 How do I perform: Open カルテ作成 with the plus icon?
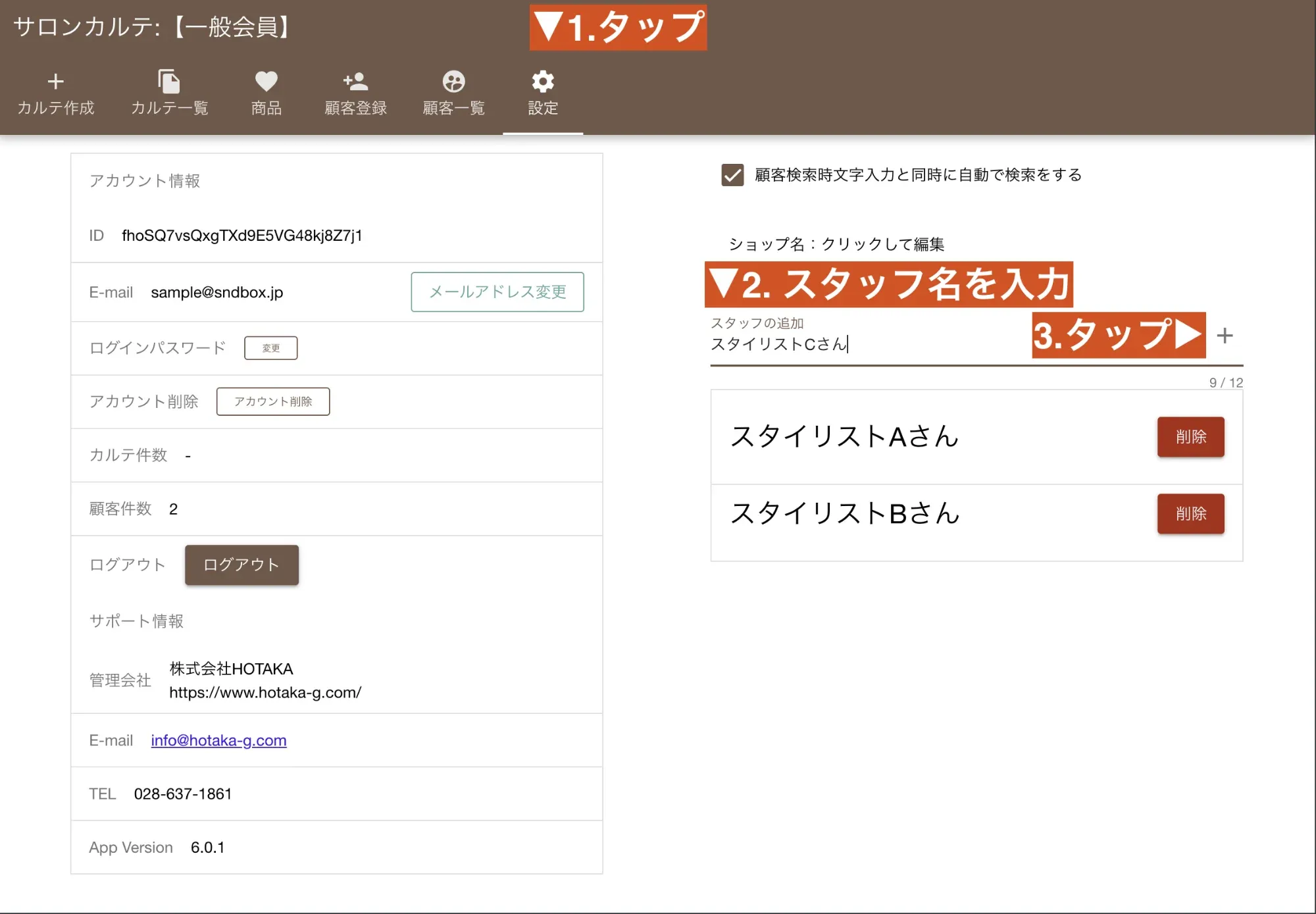pos(55,92)
